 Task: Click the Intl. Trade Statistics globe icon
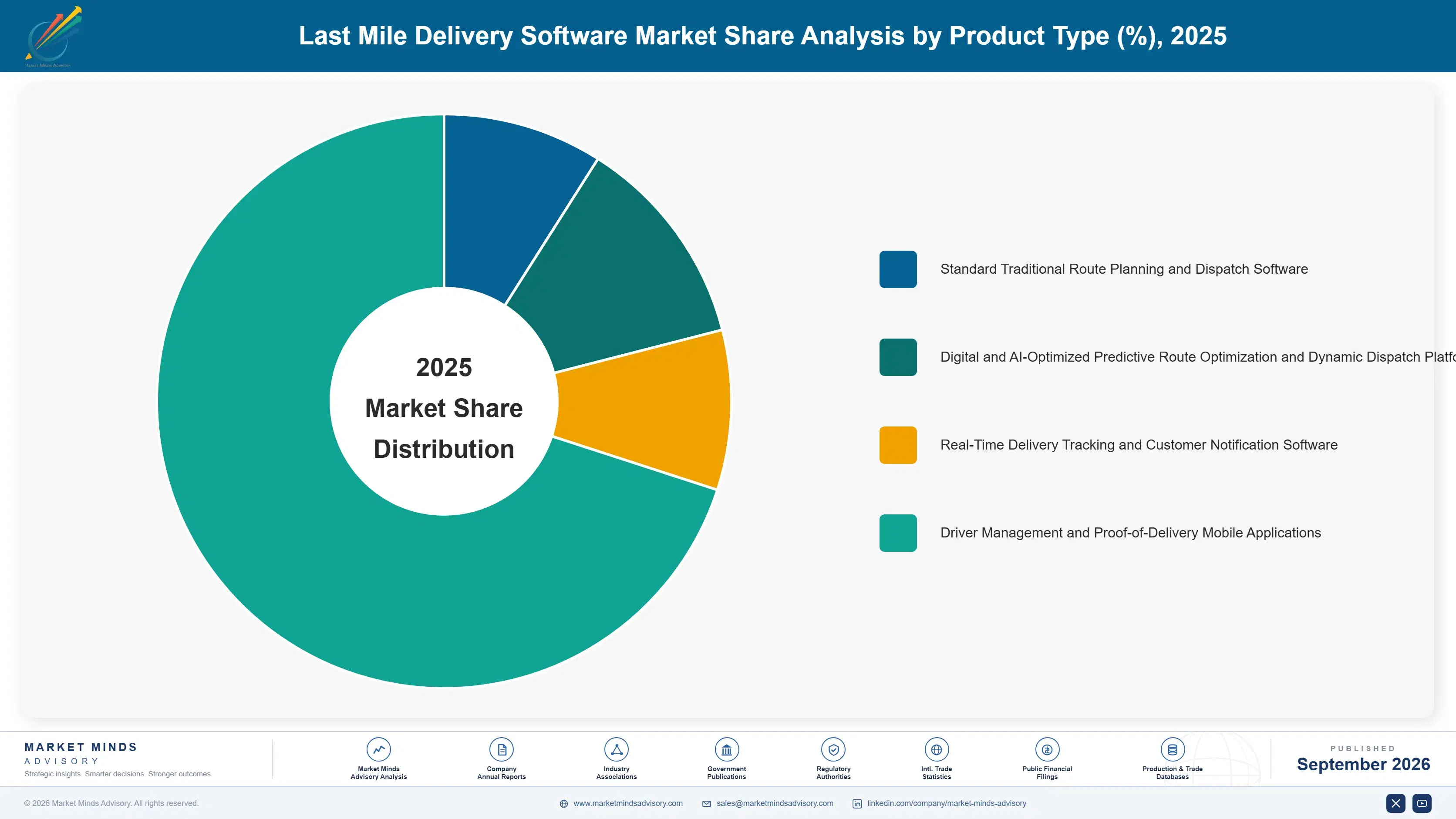coord(937,749)
